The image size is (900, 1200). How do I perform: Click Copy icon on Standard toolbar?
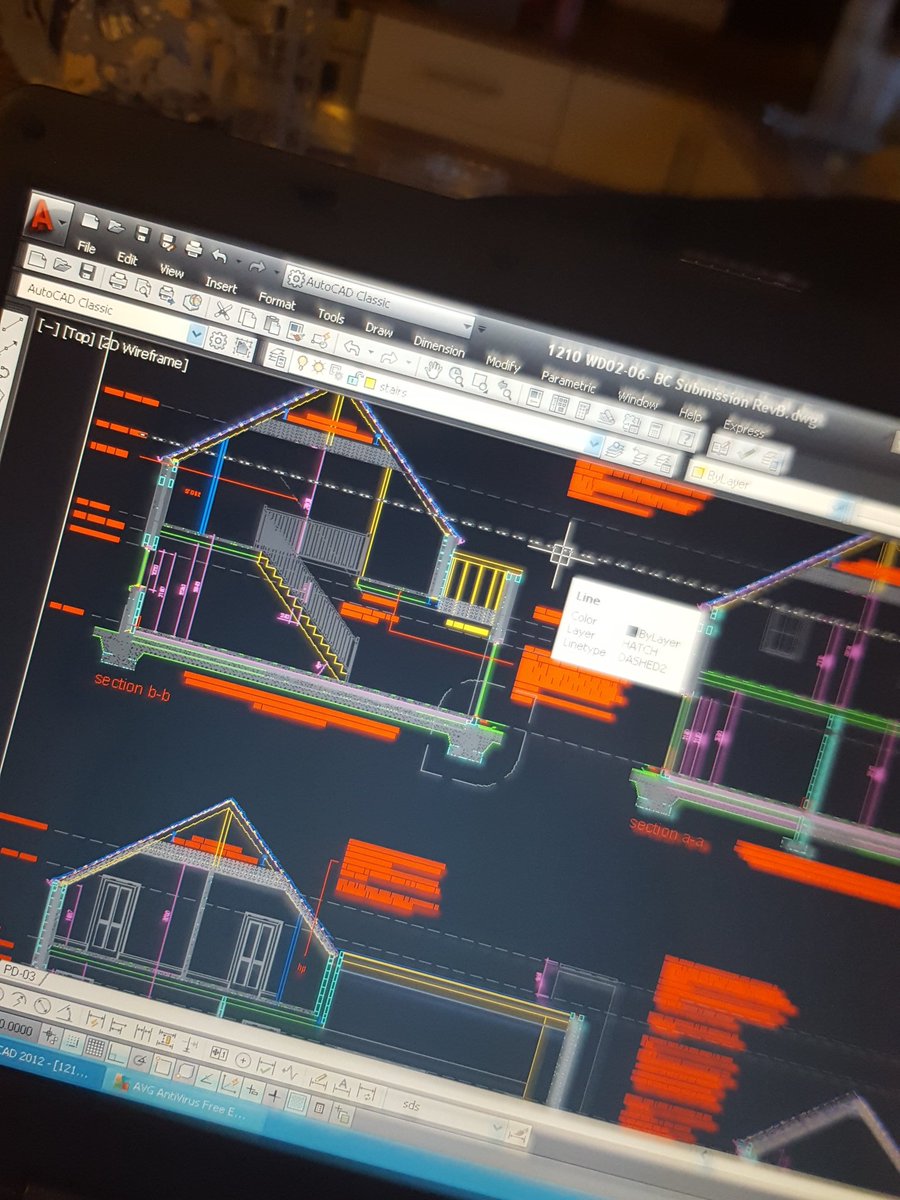(247, 317)
